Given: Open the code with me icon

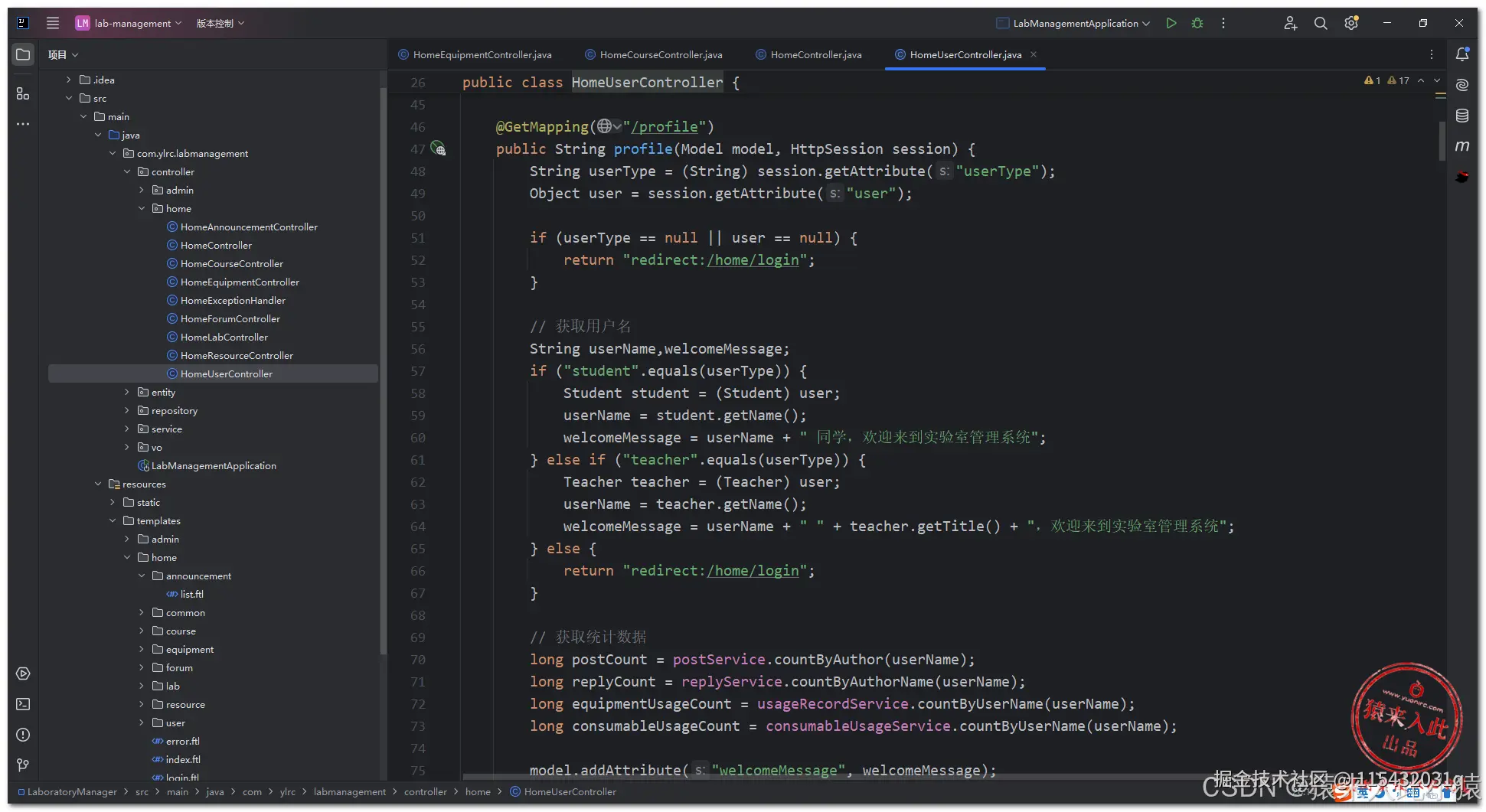Looking at the screenshot, I should (1291, 23).
